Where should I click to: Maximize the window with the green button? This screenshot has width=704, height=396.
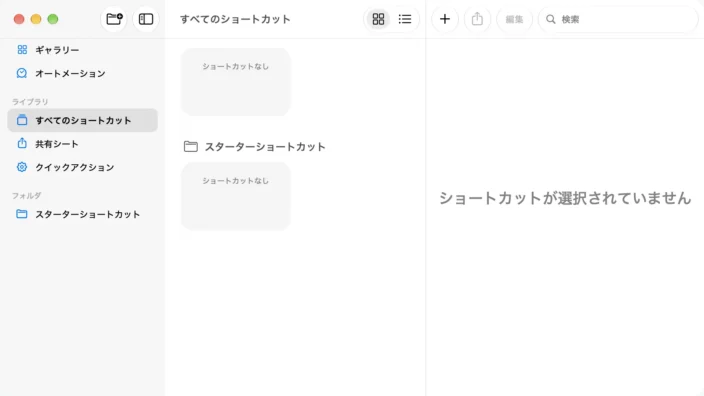pyautogui.click(x=53, y=19)
